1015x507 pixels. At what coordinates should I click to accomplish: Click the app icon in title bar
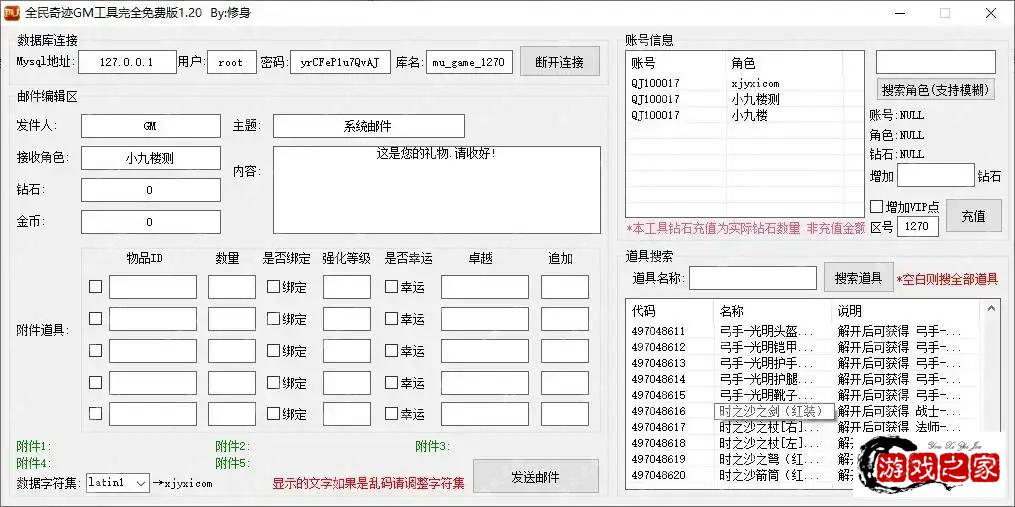click(10, 13)
